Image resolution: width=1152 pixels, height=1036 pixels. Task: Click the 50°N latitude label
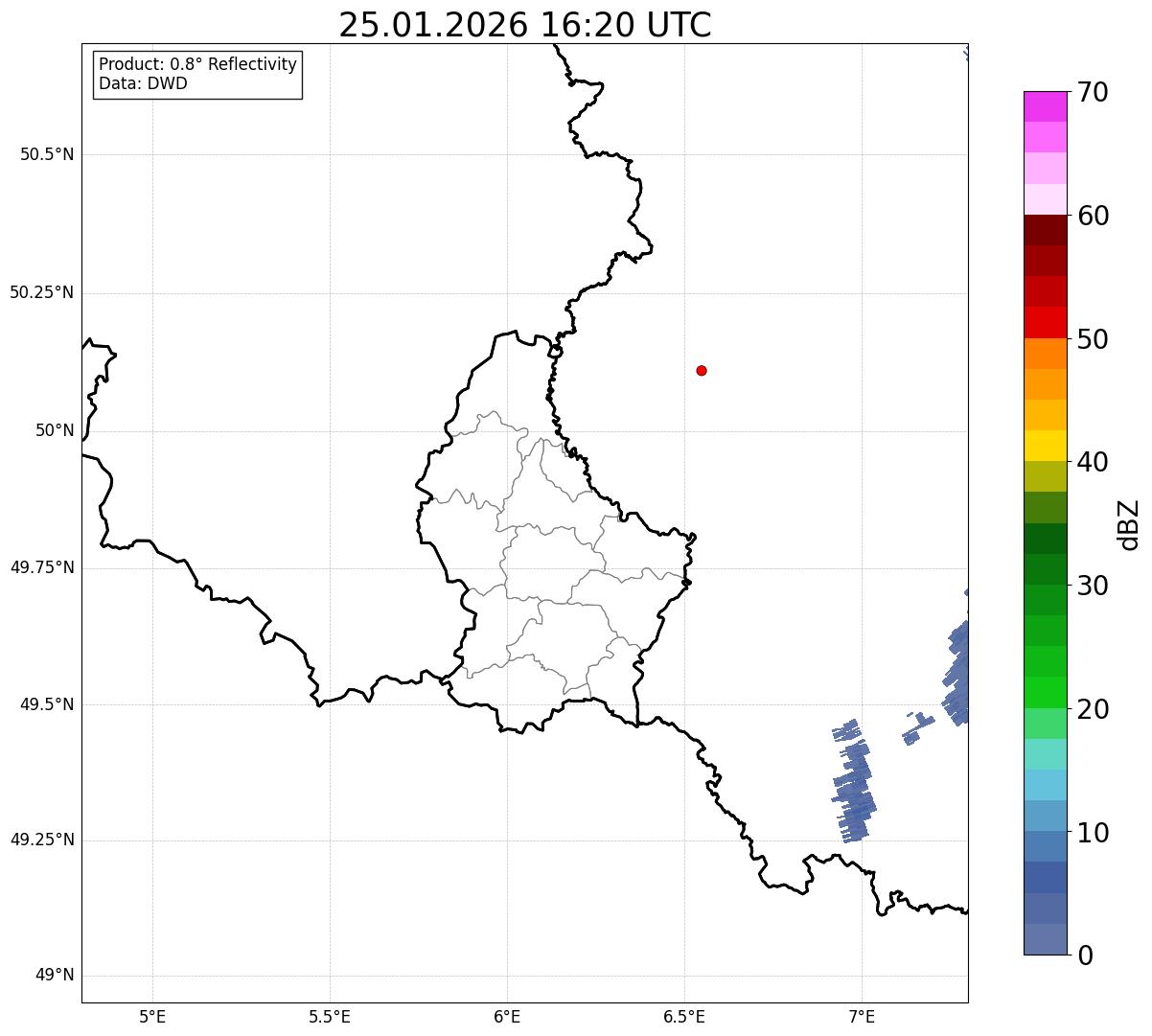click(55, 430)
